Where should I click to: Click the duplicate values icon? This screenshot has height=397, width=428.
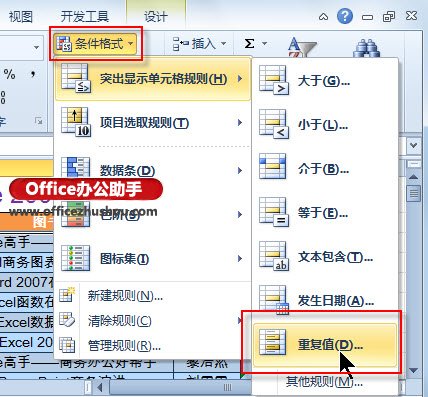tap(273, 342)
